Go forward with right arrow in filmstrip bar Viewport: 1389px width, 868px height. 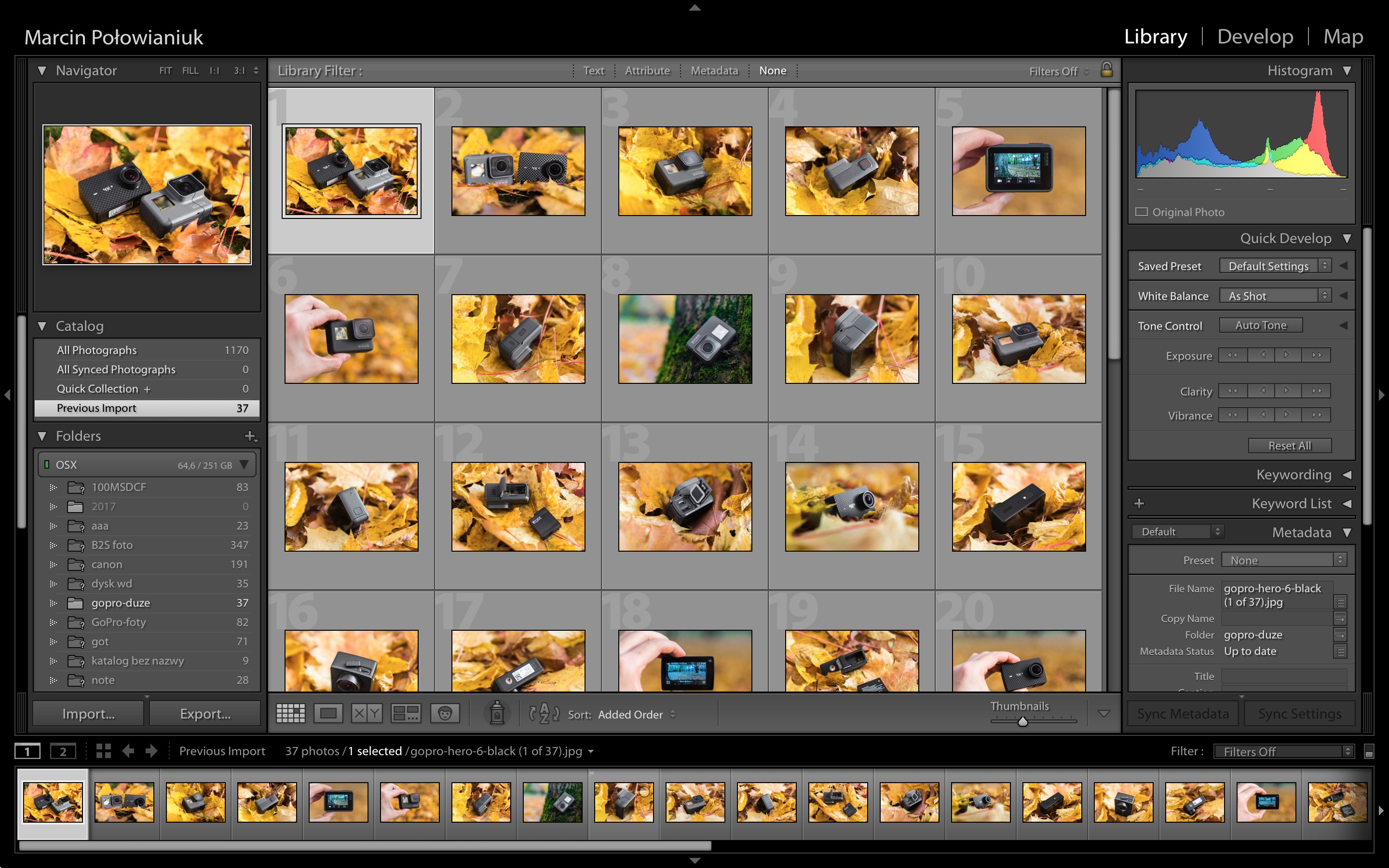(151, 751)
